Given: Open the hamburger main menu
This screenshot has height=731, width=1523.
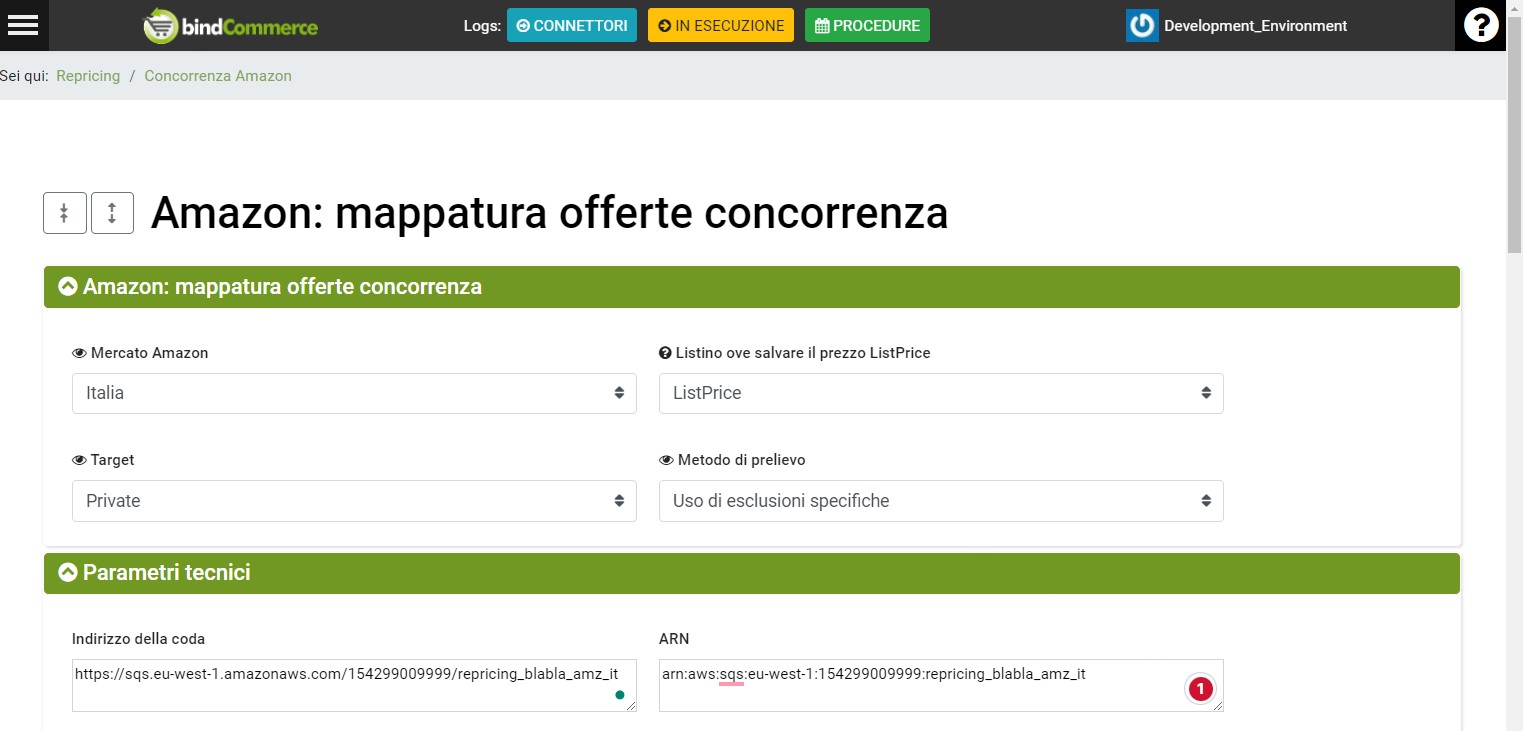Looking at the screenshot, I should tap(22, 25).
